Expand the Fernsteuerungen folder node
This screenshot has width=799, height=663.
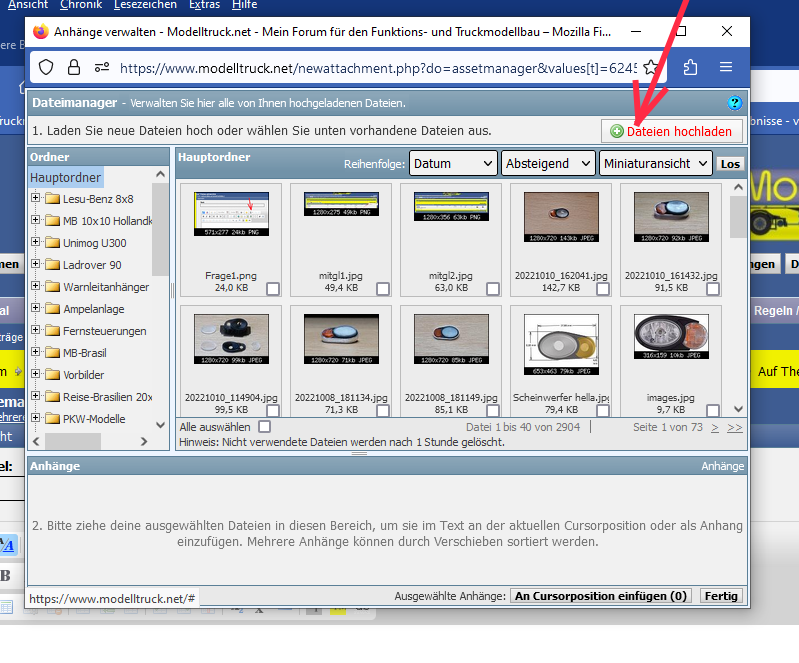[35, 329]
